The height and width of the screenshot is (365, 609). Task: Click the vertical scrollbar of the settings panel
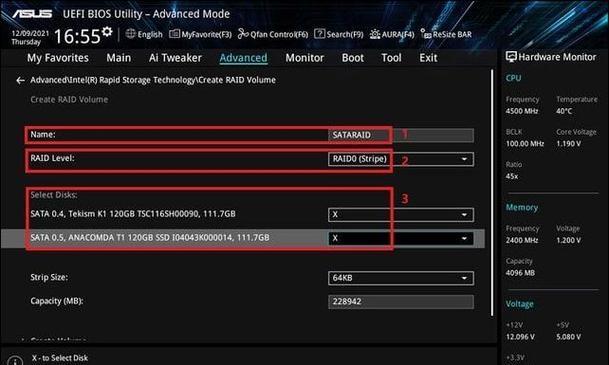(x=492, y=192)
